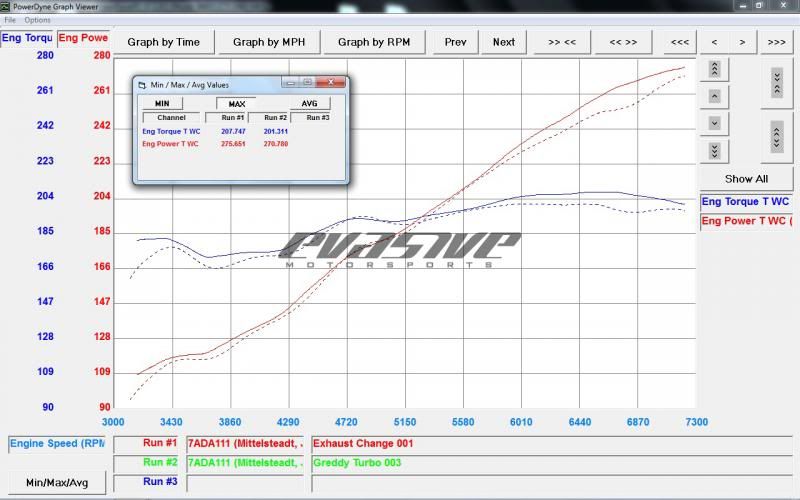Click the power value 270.780
Screen dimensions: 800x500
point(276,144)
